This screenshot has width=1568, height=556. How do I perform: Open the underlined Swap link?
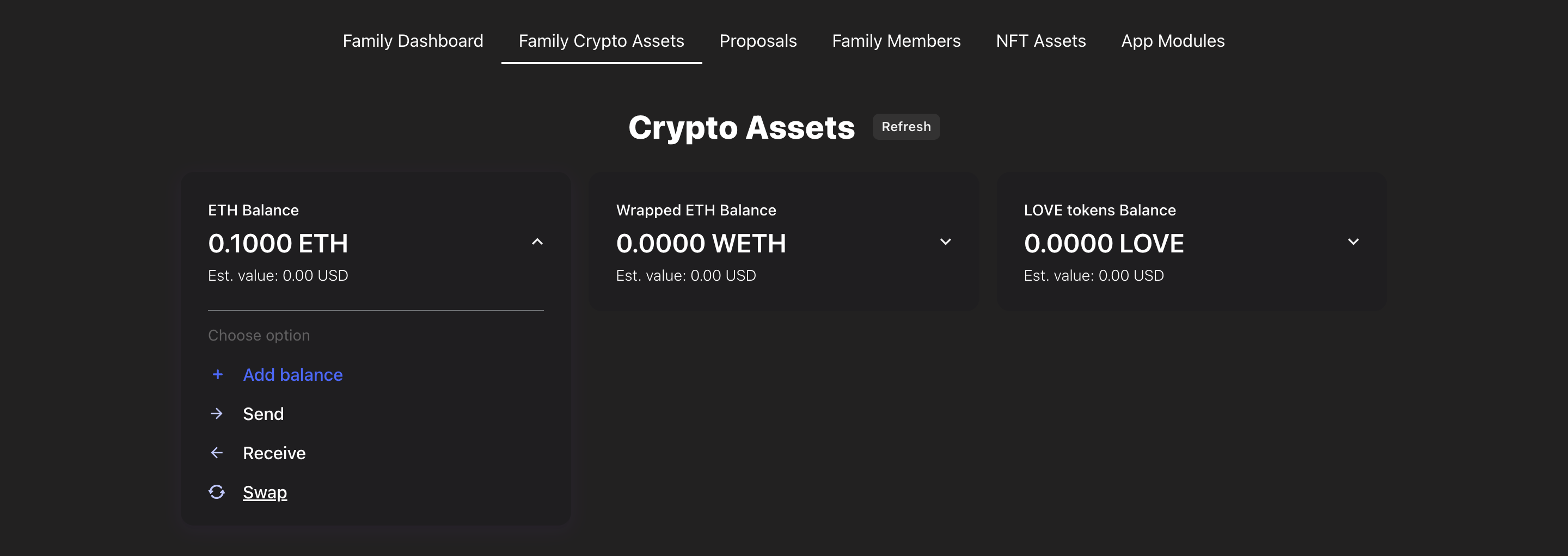pos(265,492)
